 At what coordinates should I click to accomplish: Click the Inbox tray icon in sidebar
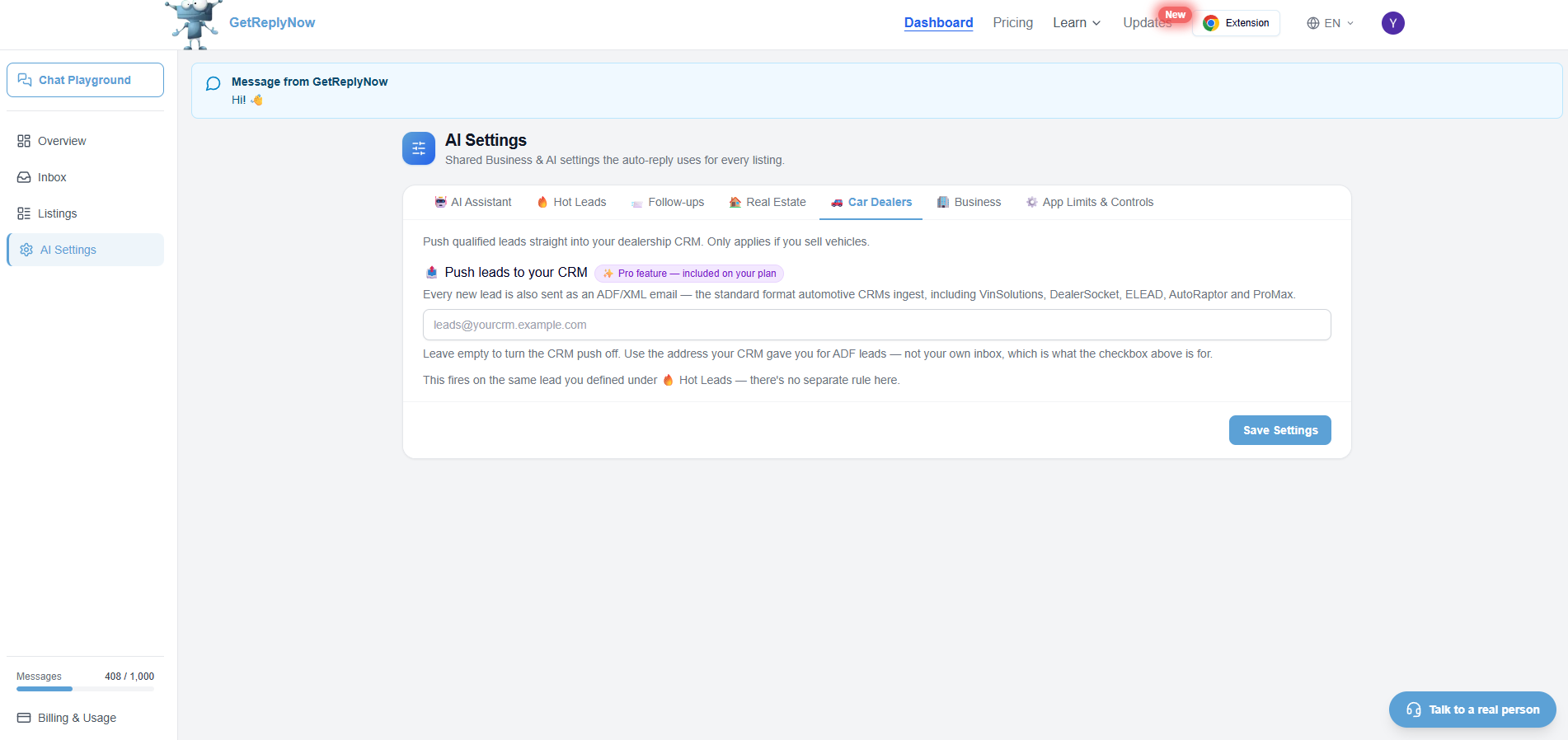pyautogui.click(x=24, y=177)
